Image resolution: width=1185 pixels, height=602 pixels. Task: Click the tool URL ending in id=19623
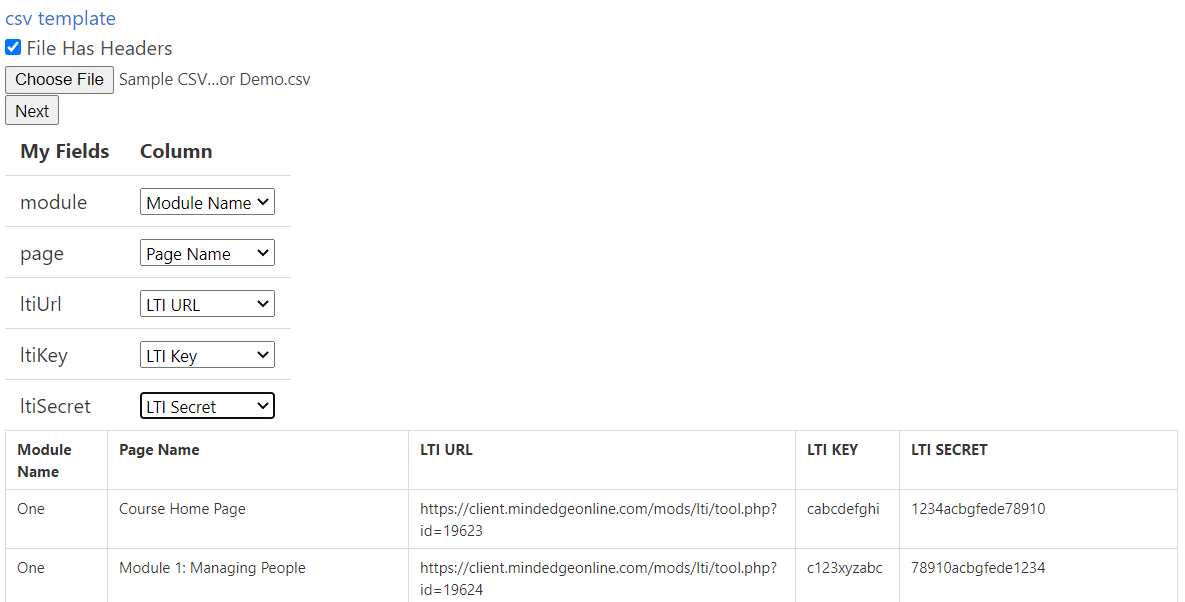[597, 518]
